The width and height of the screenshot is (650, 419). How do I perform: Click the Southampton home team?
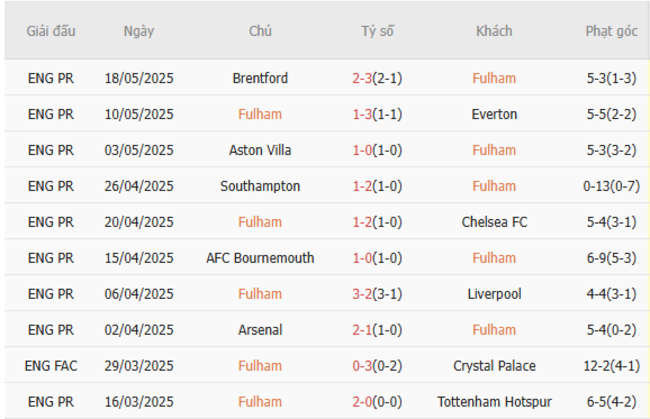tap(260, 186)
